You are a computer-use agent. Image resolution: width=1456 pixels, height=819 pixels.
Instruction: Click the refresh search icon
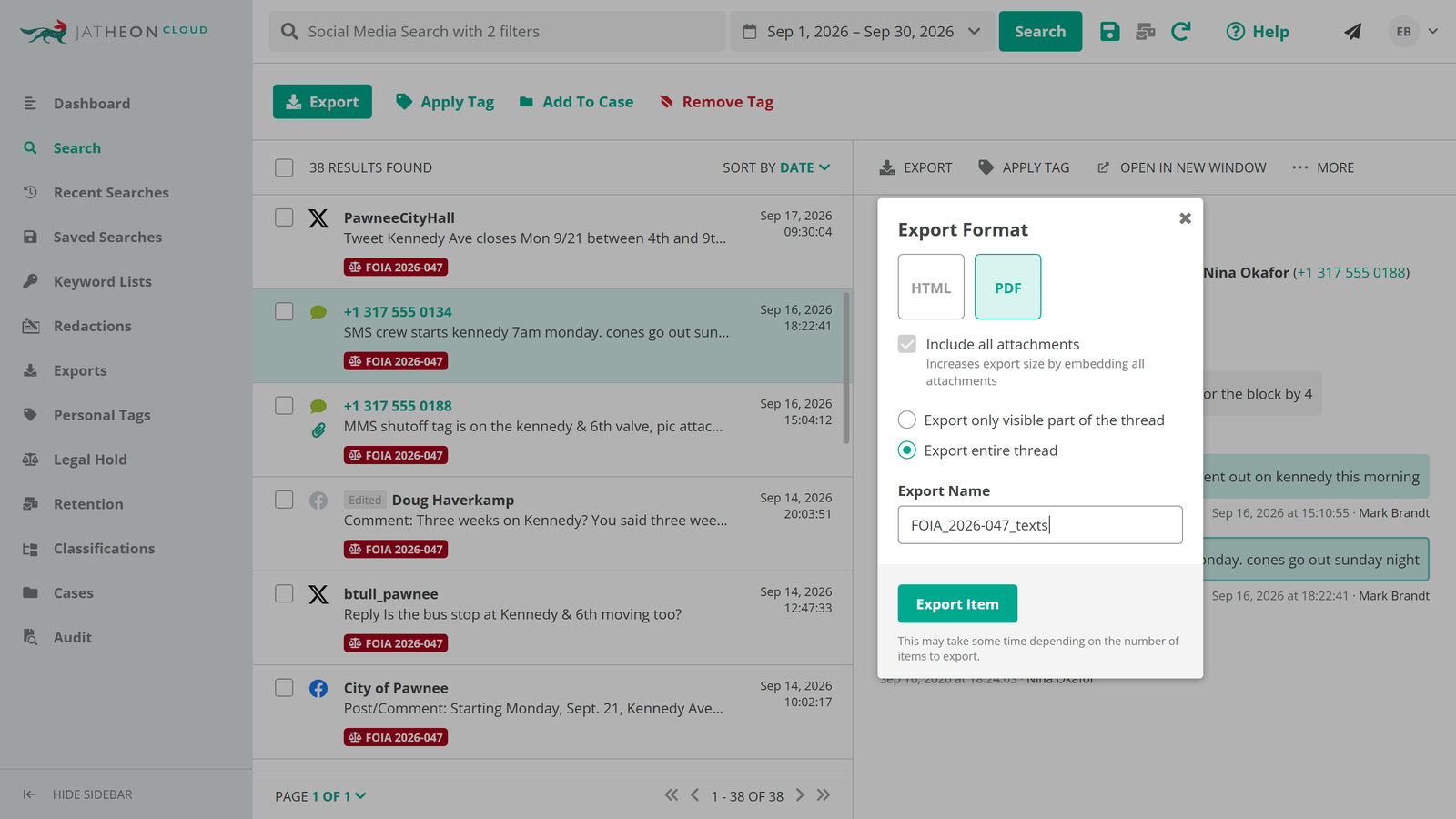point(1181,32)
